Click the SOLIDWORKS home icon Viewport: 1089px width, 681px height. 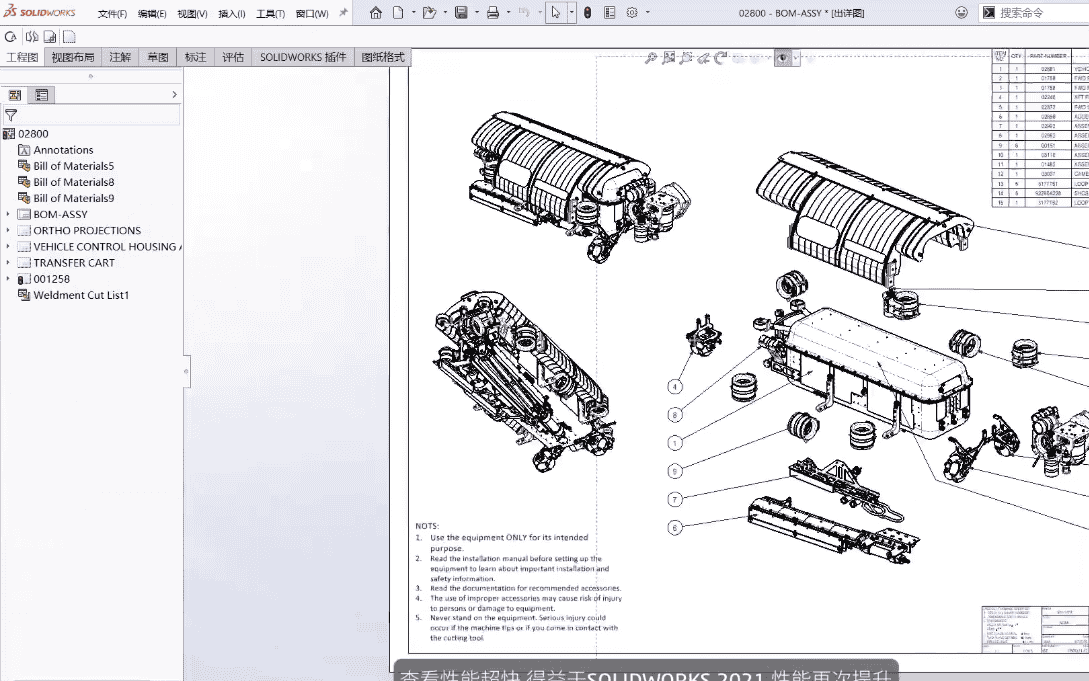(376, 13)
